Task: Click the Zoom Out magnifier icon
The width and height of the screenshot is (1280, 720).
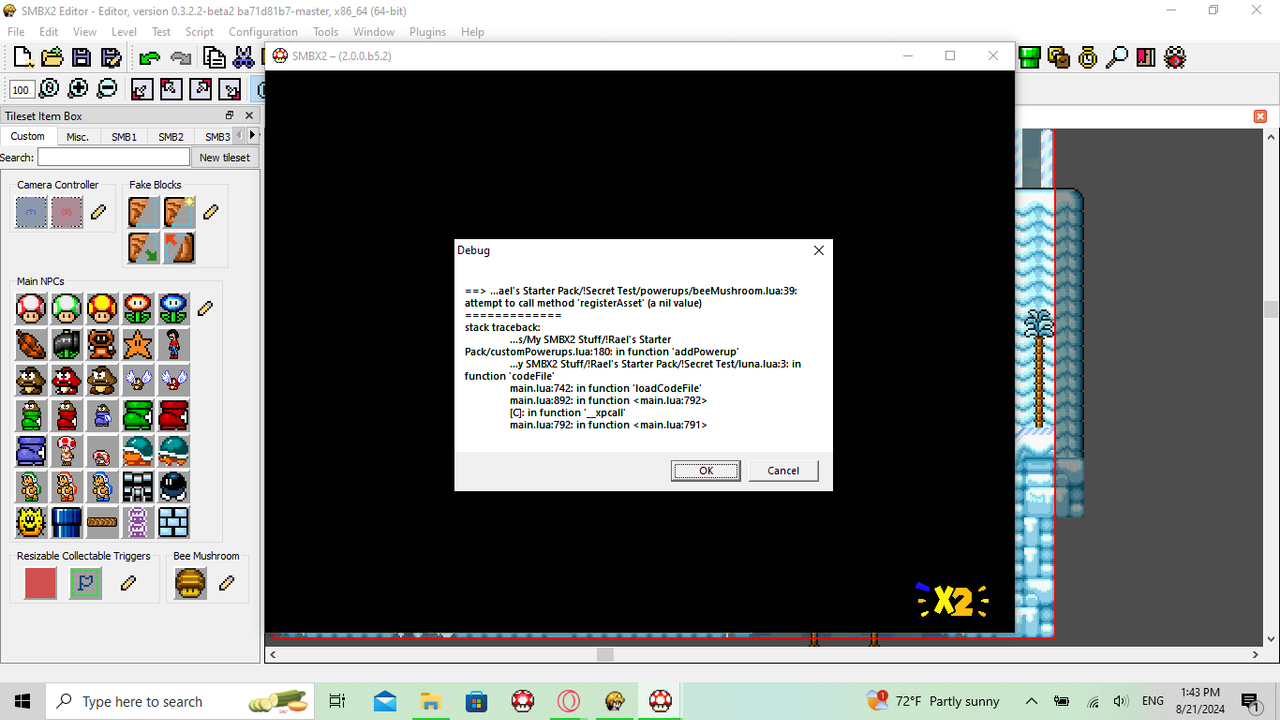Action: click(107, 89)
